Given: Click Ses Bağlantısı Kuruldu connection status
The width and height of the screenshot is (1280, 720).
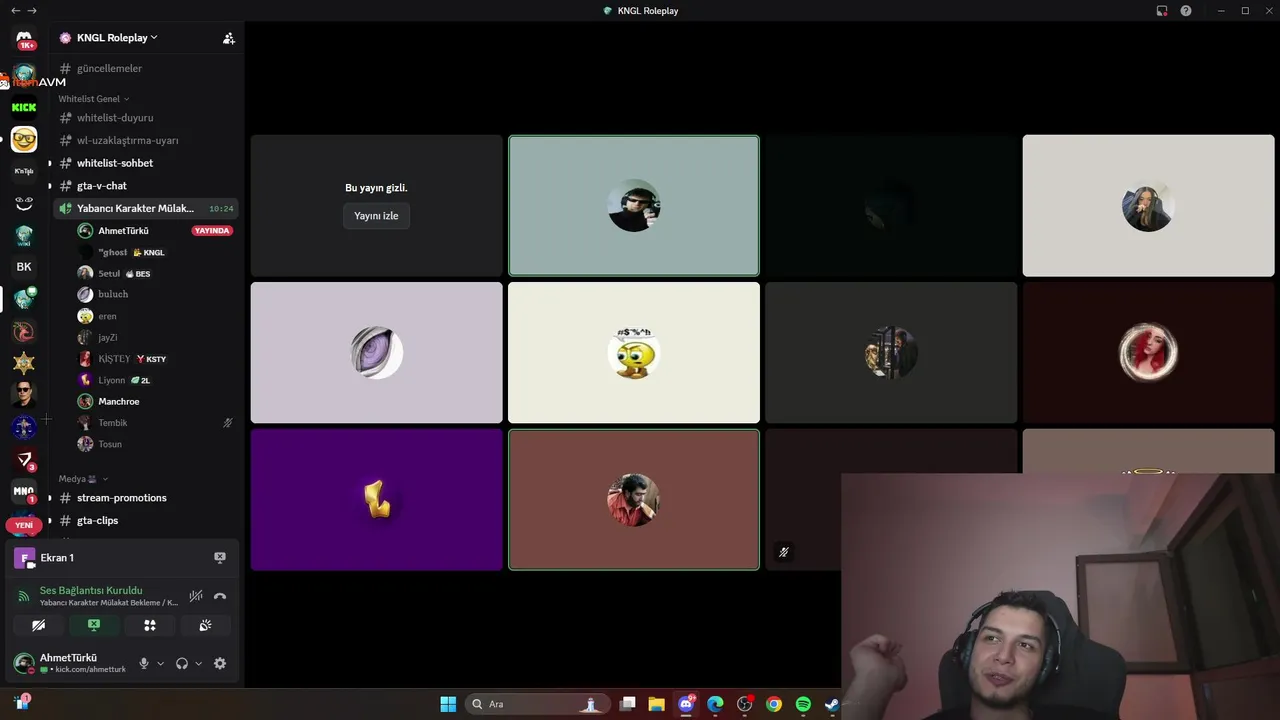Looking at the screenshot, I should point(91,591).
